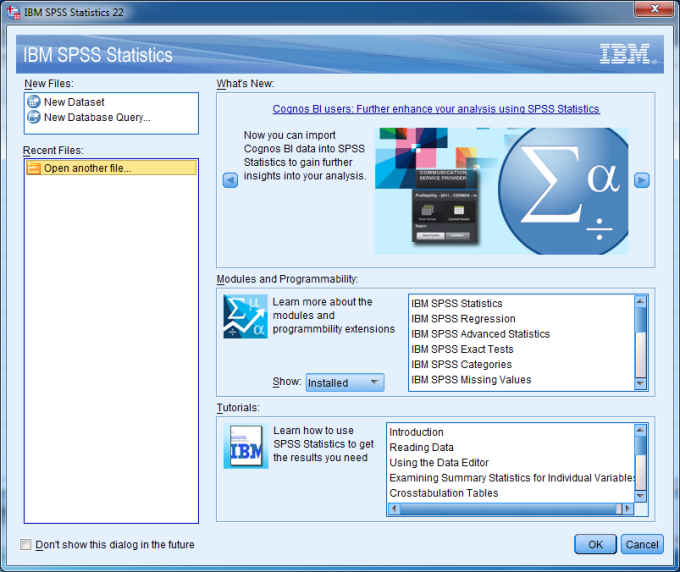The width and height of the screenshot is (680, 572).
Task: Close the SPSS Statistics 22 window
Action: pyautogui.click(x=654, y=9)
